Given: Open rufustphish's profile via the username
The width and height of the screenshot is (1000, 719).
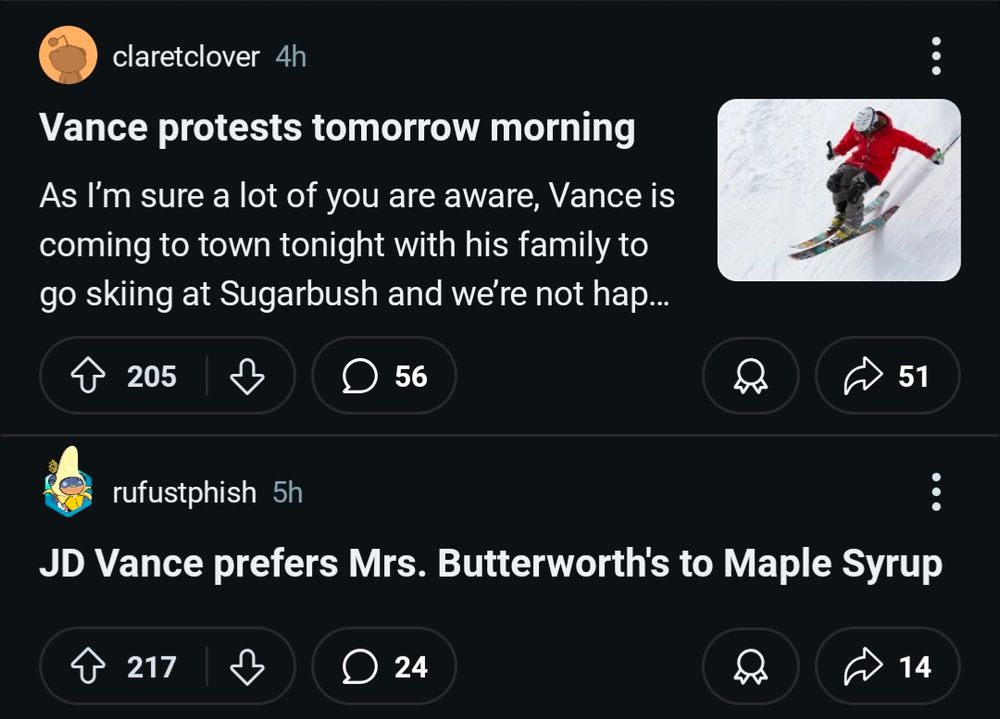Looking at the screenshot, I should click(184, 492).
